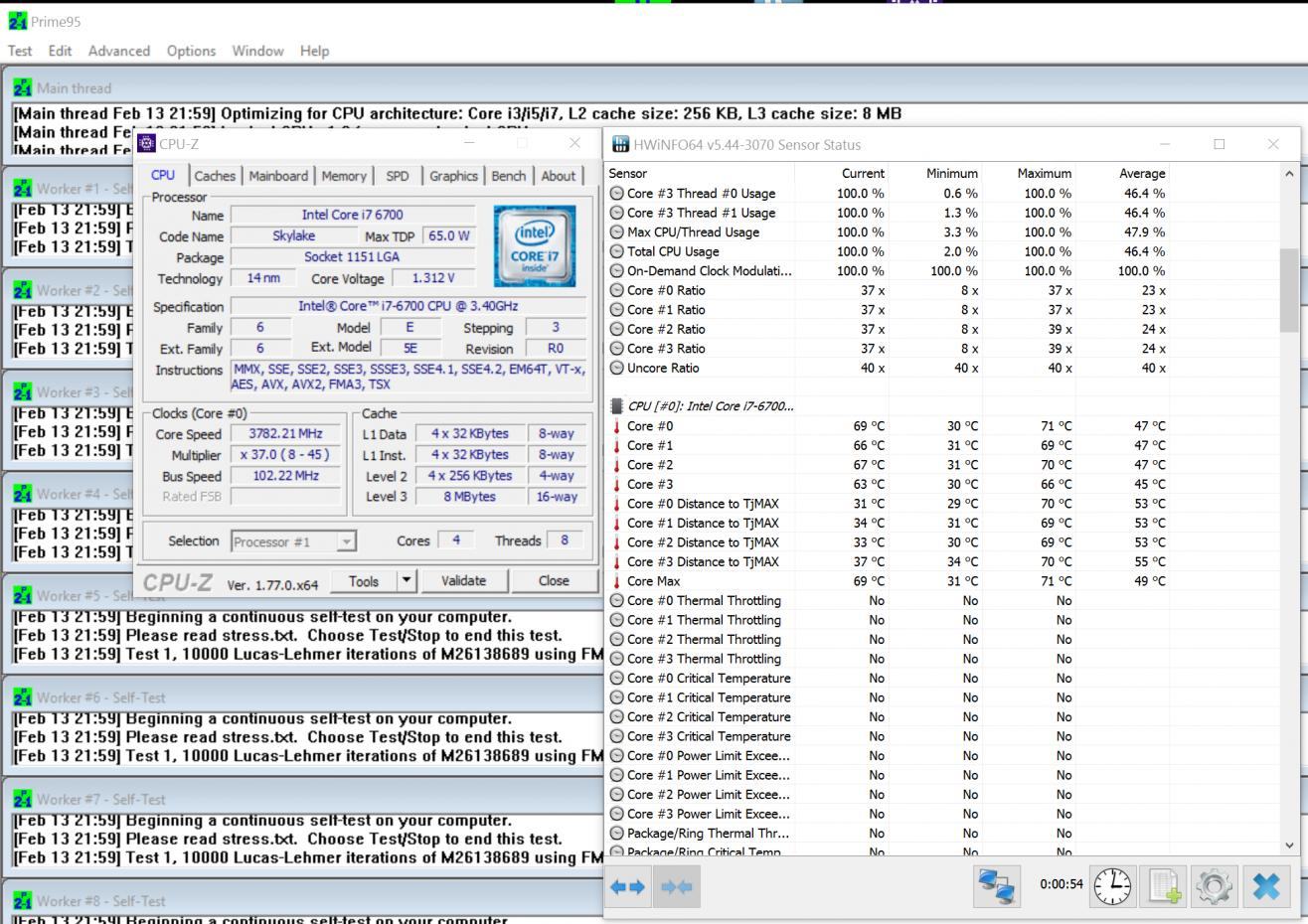Image resolution: width=1308 pixels, height=924 pixels.
Task: Open the Options menu in Prime95
Action: [191, 51]
